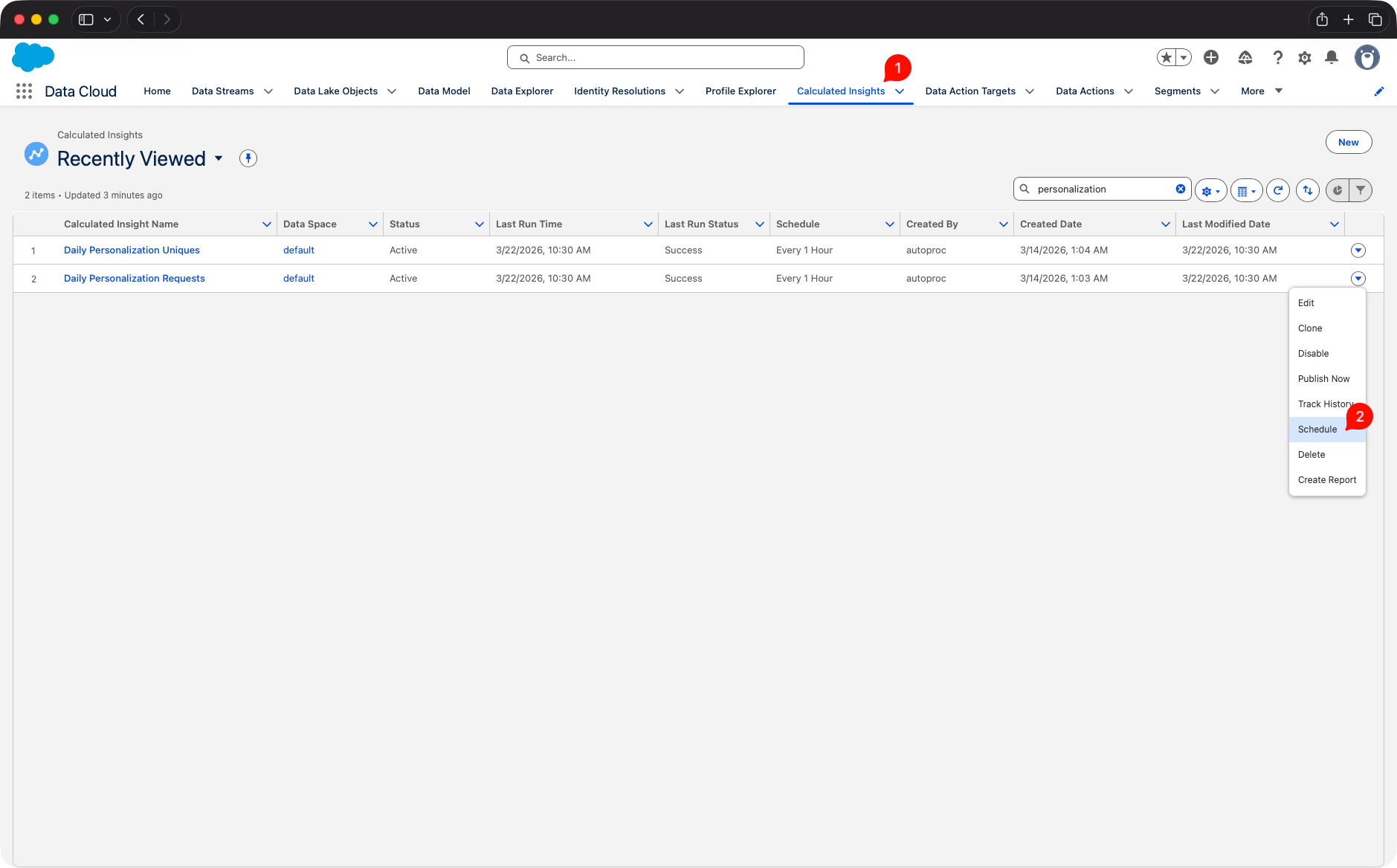The image size is (1397, 868).
Task: Open the Calculated Insight Name column menu
Action: (x=266, y=224)
